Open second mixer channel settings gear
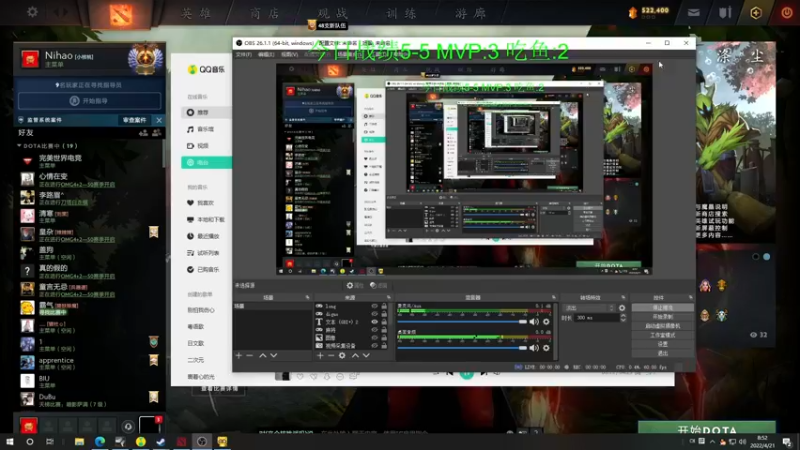800x450 pixels. (x=546, y=348)
